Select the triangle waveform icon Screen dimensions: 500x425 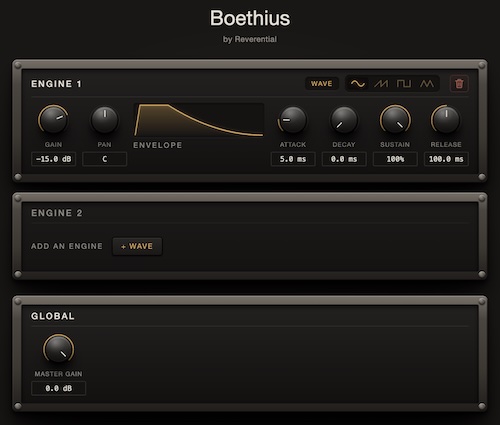point(427,84)
